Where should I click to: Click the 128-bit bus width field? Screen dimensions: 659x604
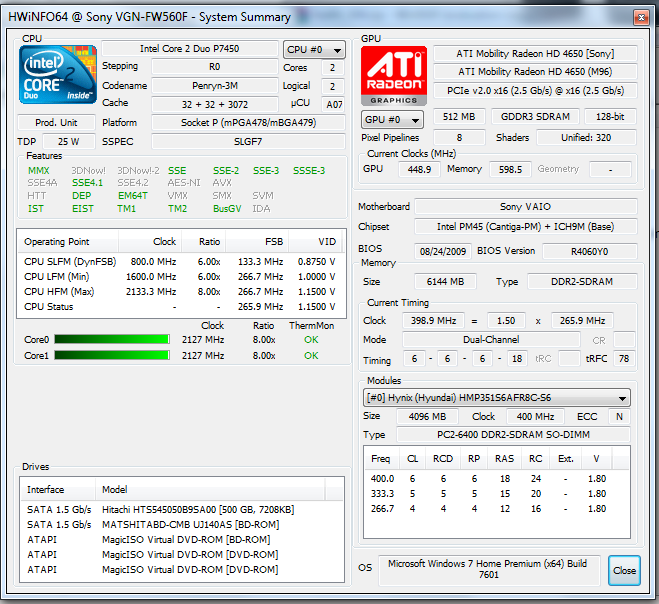coord(610,116)
